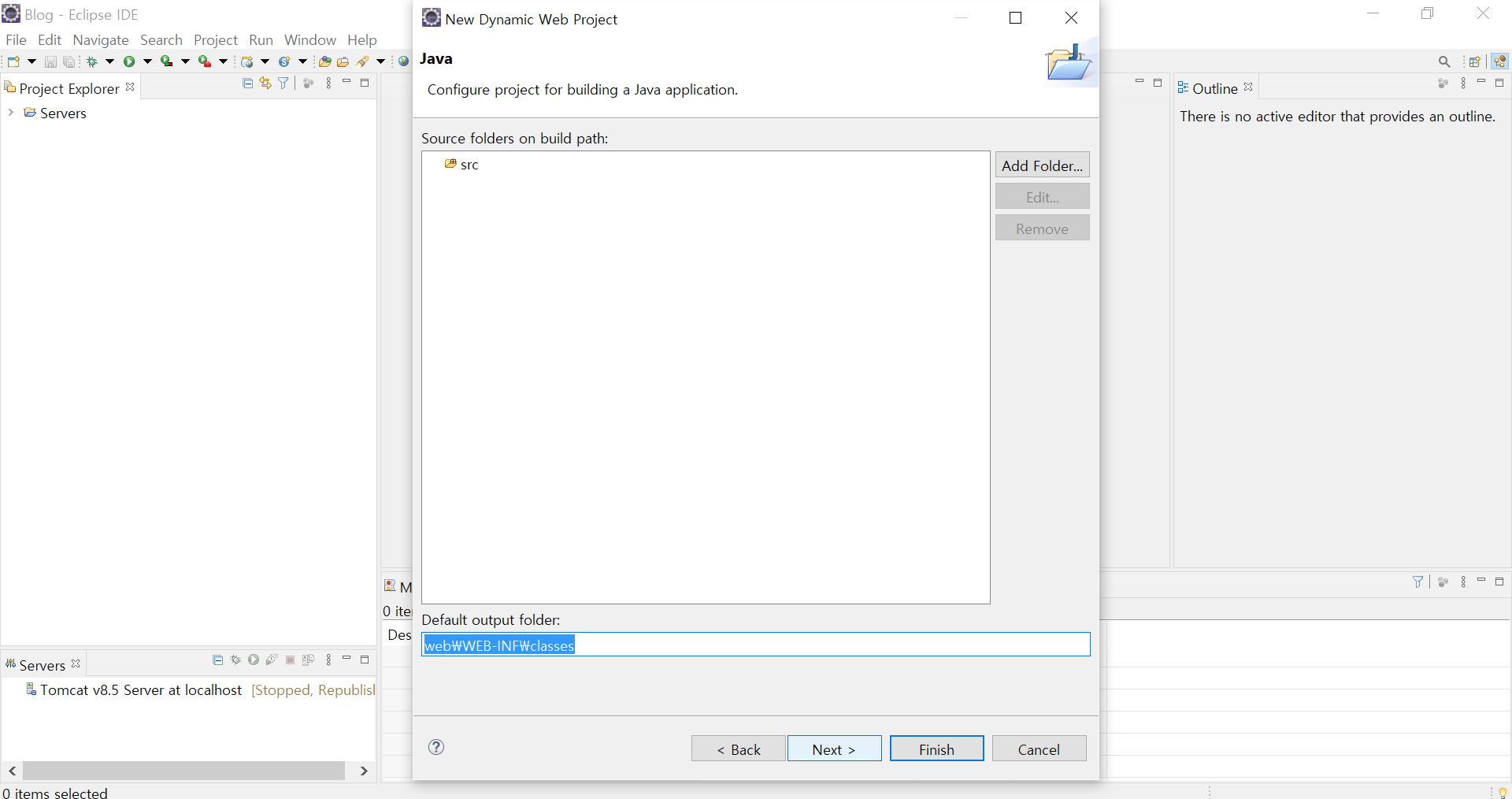Click the Stop server icon

(290, 660)
